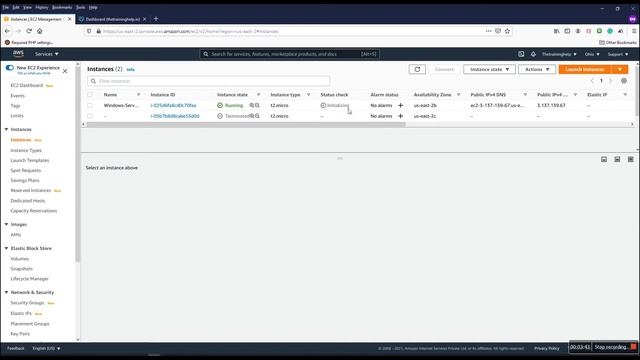Open the File menu
640x360 pixels.
pos(5,7)
